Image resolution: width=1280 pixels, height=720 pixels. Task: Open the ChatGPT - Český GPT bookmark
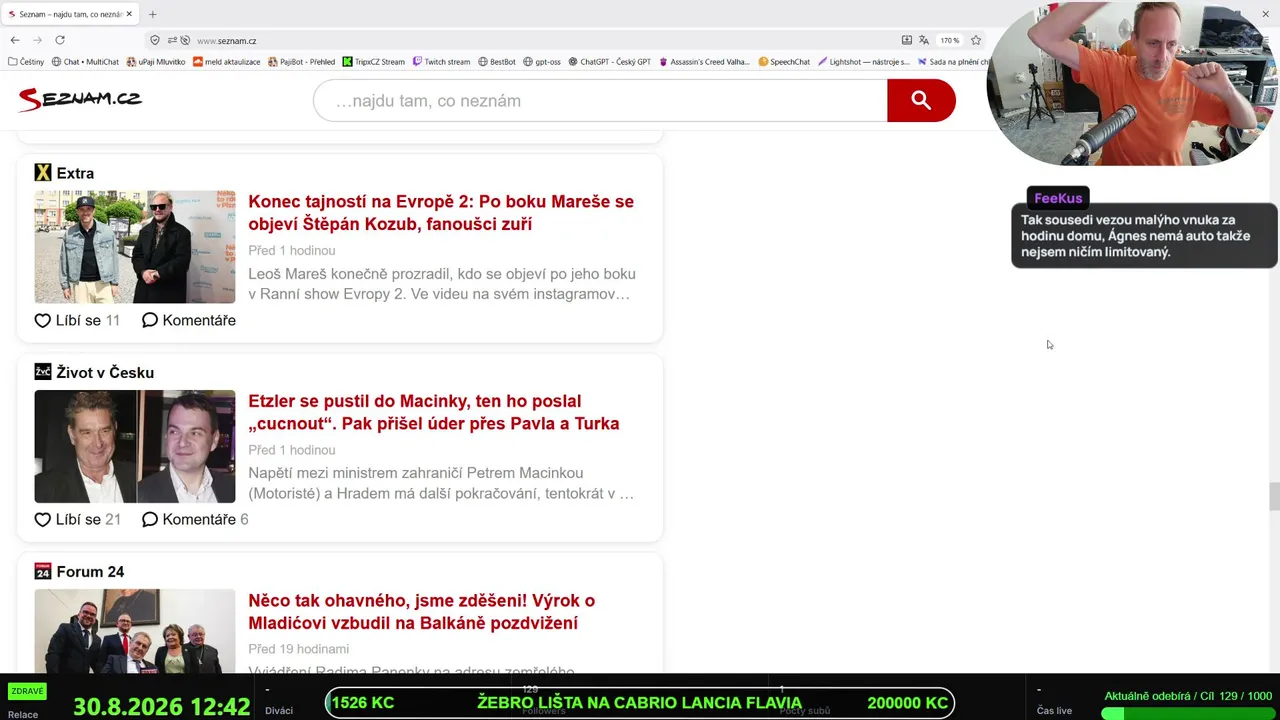pos(609,62)
